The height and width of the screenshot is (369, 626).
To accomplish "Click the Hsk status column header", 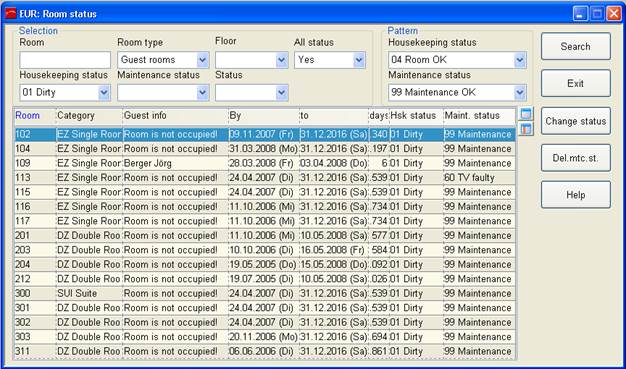I will pyautogui.click(x=416, y=116).
